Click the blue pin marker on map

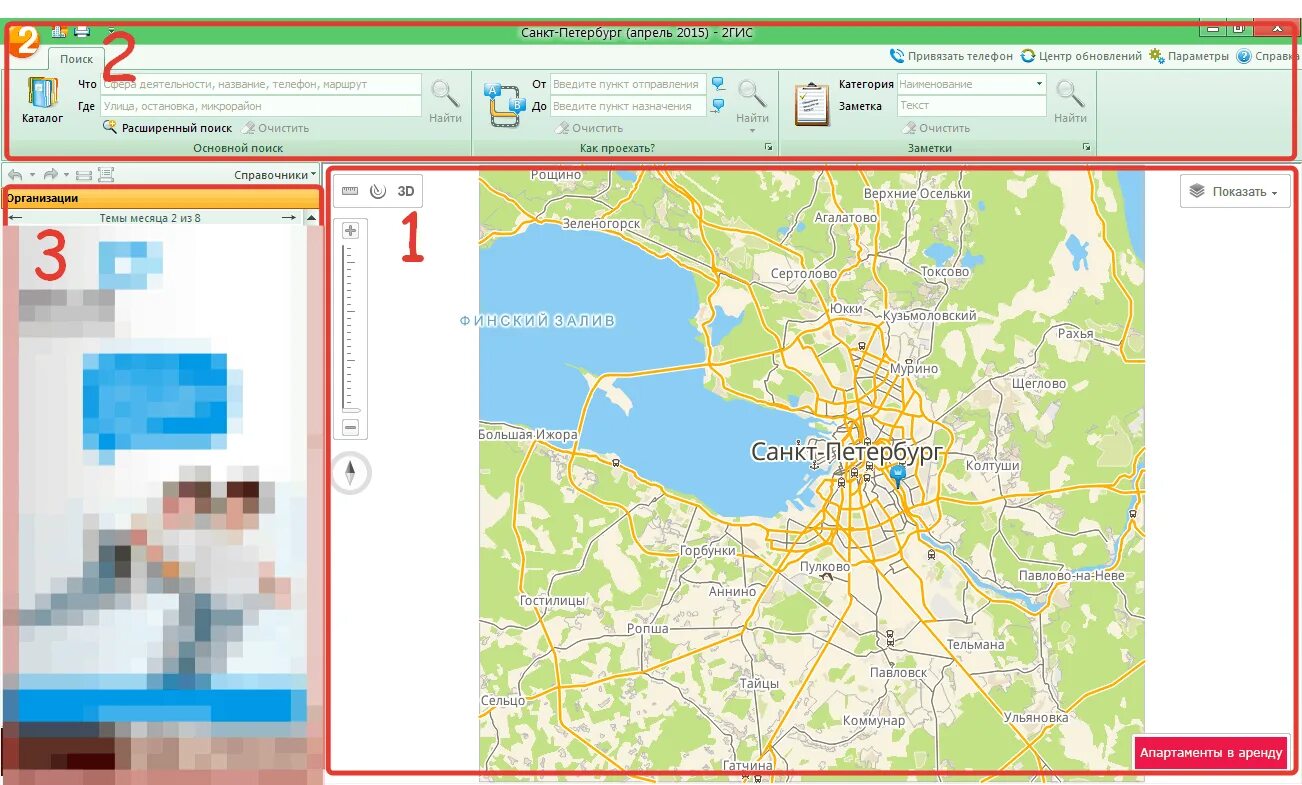[x=898, y=476]
